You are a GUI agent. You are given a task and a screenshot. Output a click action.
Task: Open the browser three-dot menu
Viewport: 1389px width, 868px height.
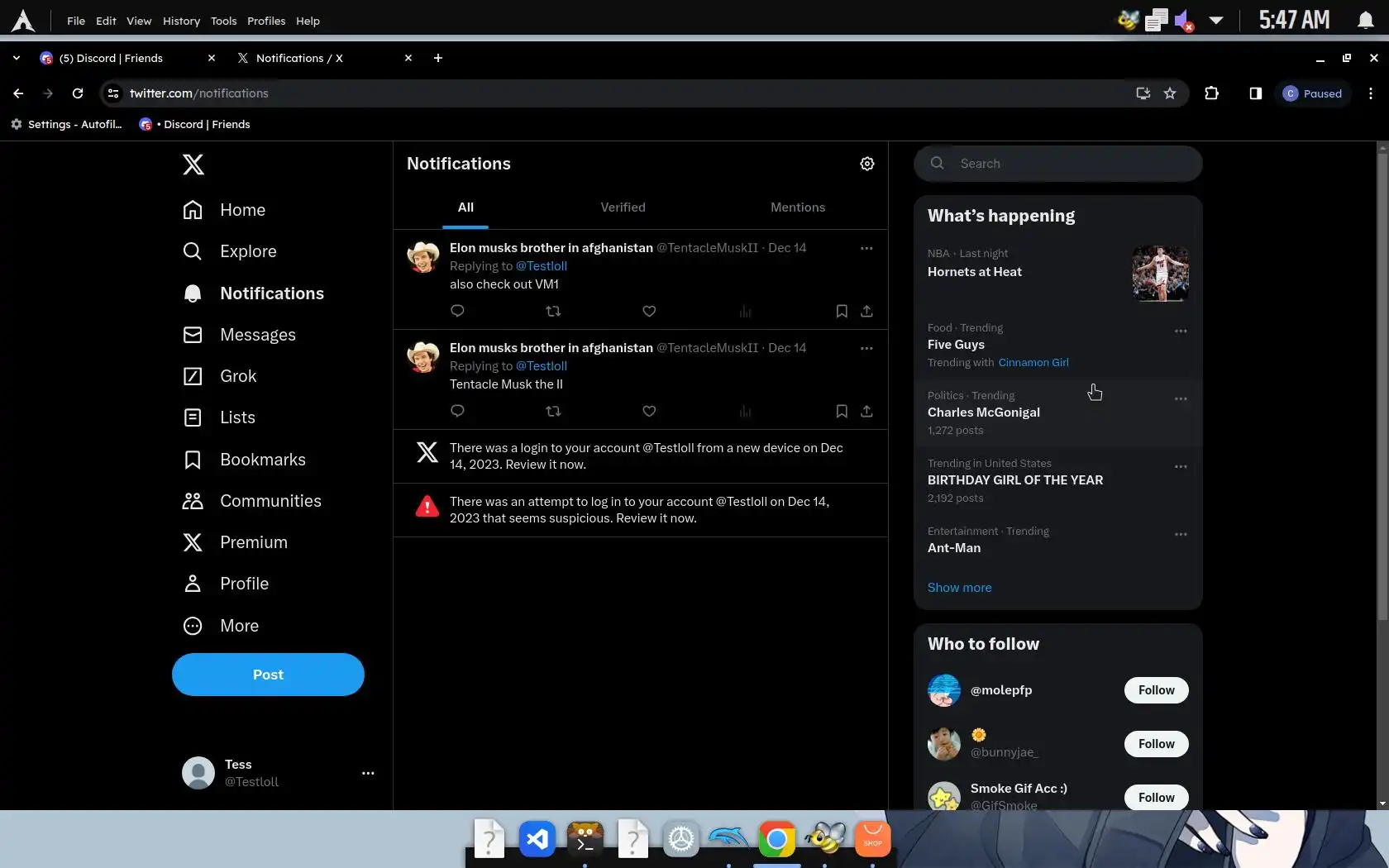[1371, 93]
